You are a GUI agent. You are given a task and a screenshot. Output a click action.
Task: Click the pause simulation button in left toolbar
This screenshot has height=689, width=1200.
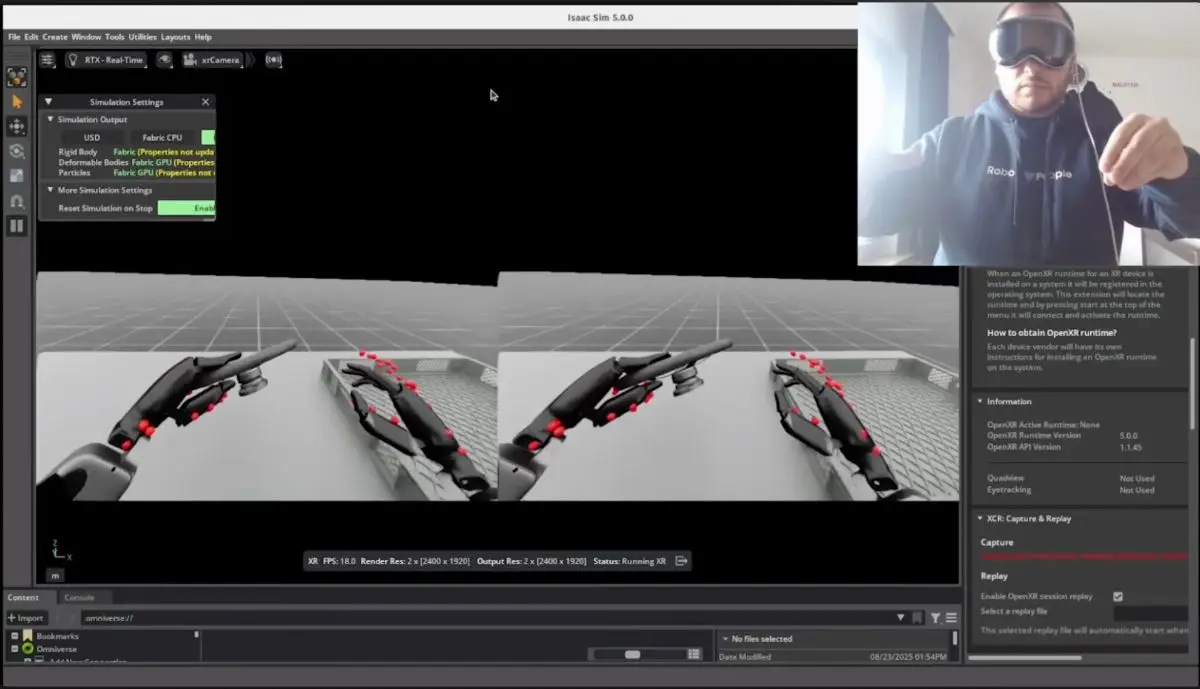click(x=17, y=226)
